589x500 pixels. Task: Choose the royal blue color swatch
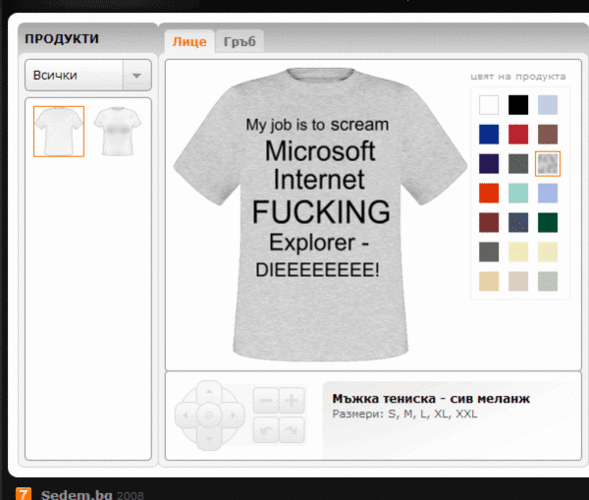489,134
